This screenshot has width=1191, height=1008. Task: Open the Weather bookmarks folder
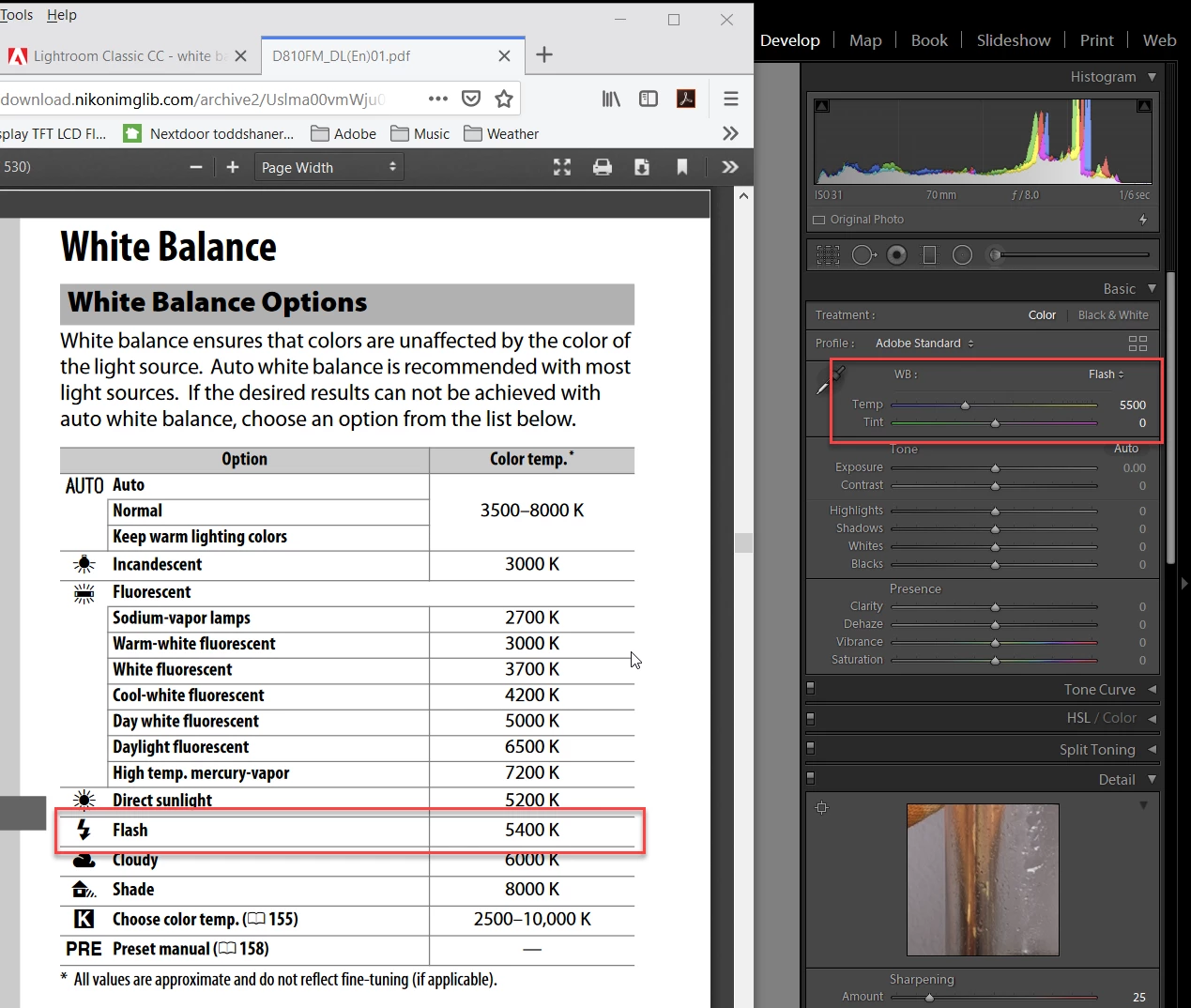point(501,133)
